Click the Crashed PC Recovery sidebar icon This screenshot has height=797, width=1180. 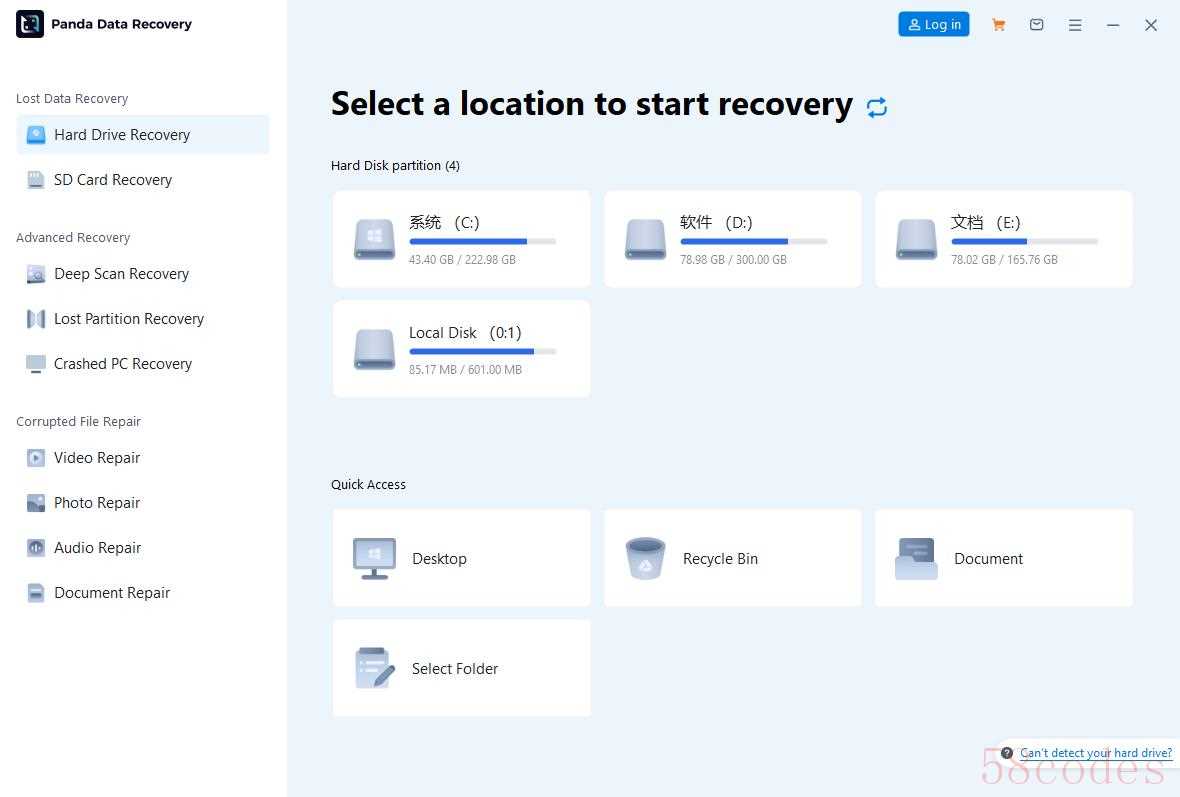tap(35, 364)
